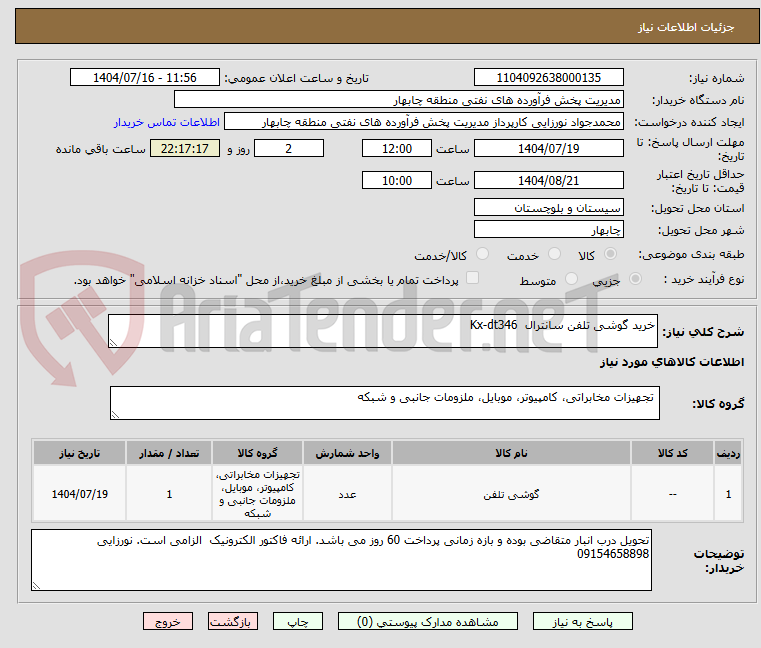The image size is (761, 648).
Task: Click the goods group text area
Action: tap(385, 403)
